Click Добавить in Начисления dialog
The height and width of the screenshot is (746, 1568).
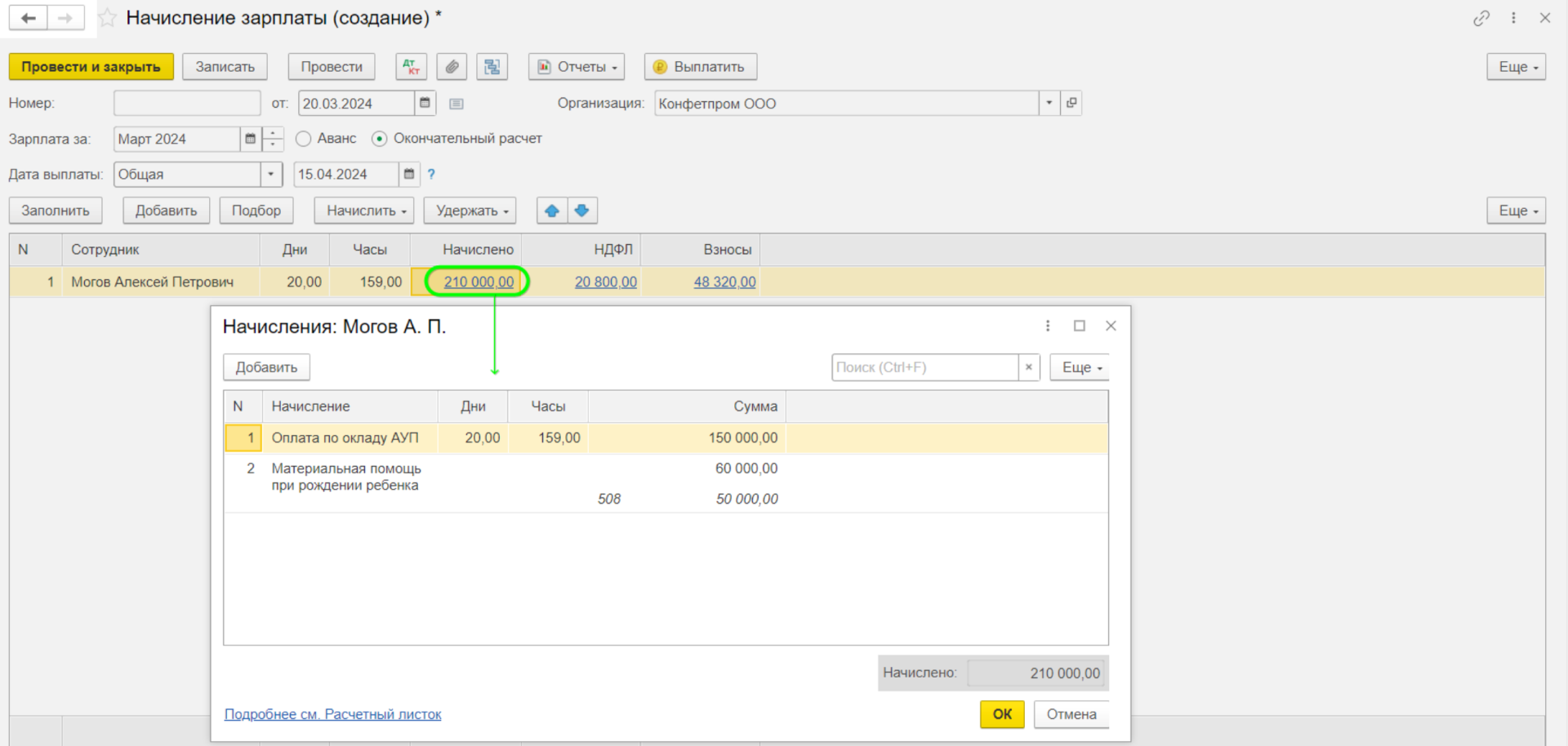[x=266, y=367]
